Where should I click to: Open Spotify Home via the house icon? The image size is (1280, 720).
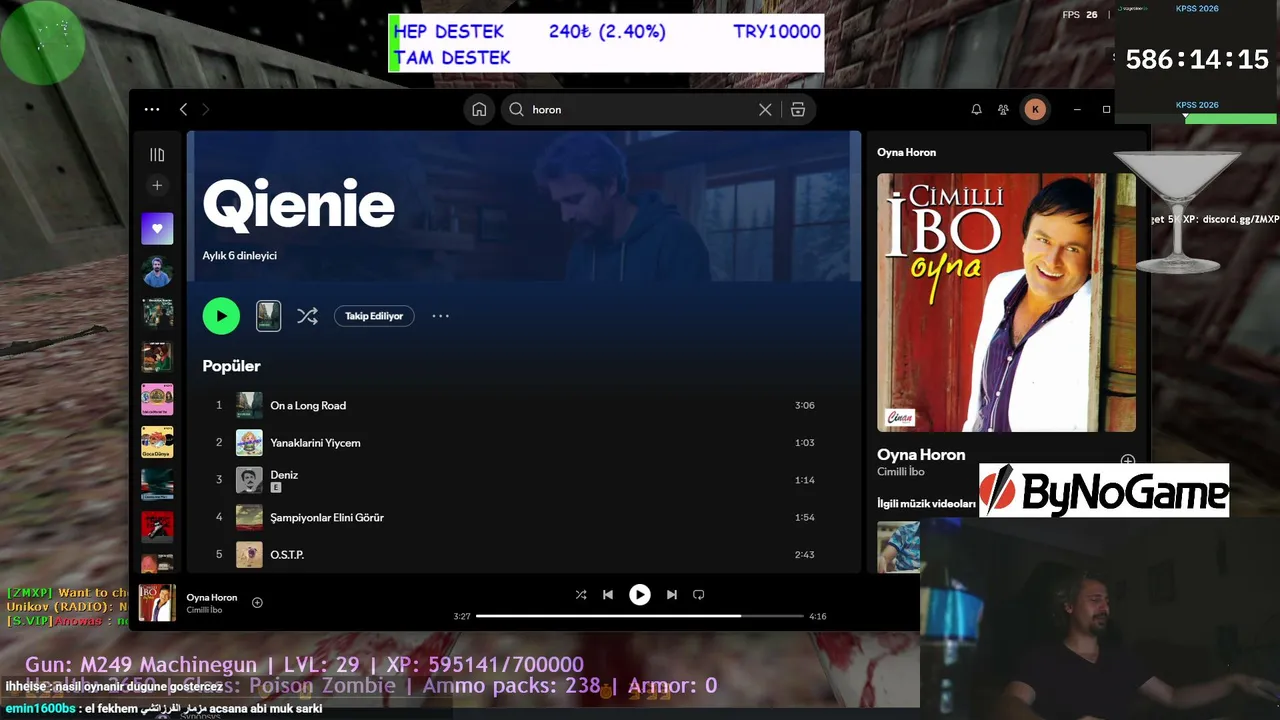[x=479, y=110]
